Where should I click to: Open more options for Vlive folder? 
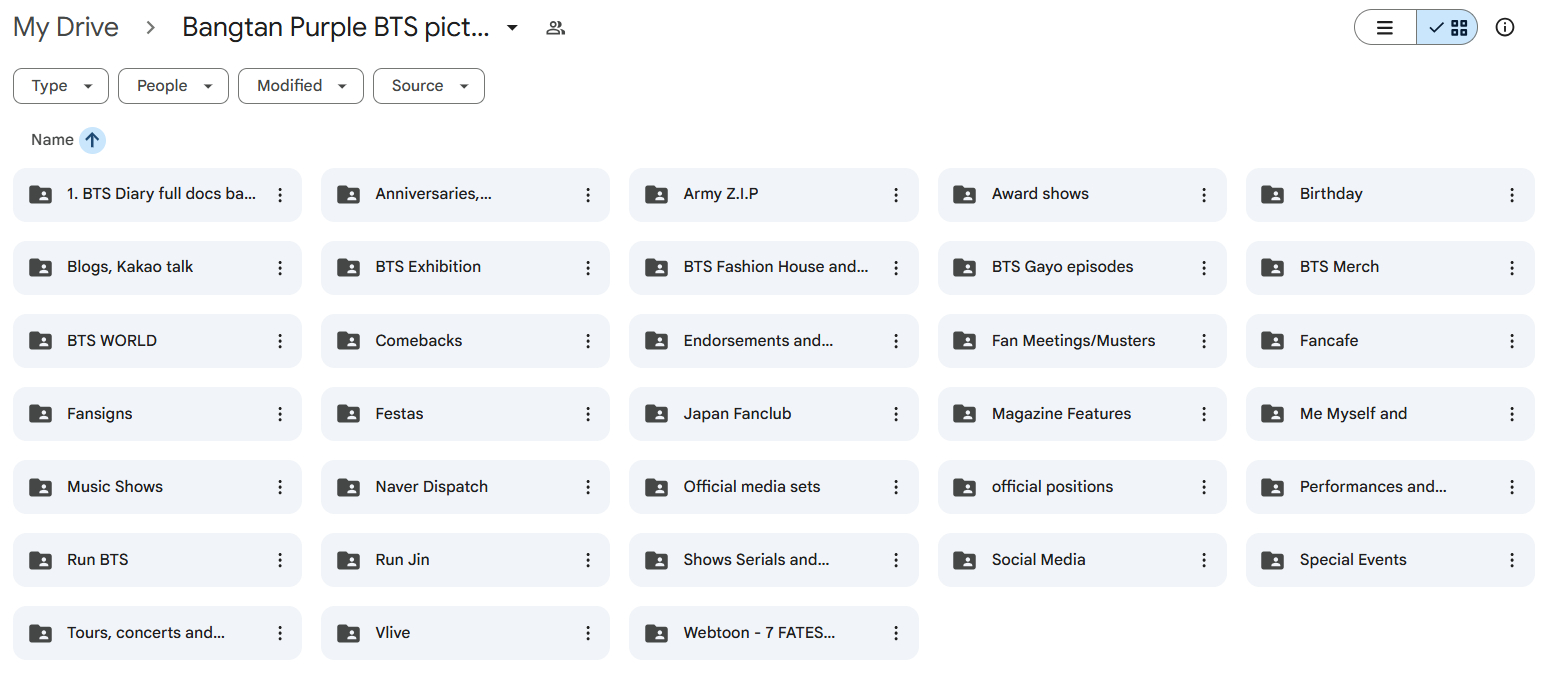(588, 633)
